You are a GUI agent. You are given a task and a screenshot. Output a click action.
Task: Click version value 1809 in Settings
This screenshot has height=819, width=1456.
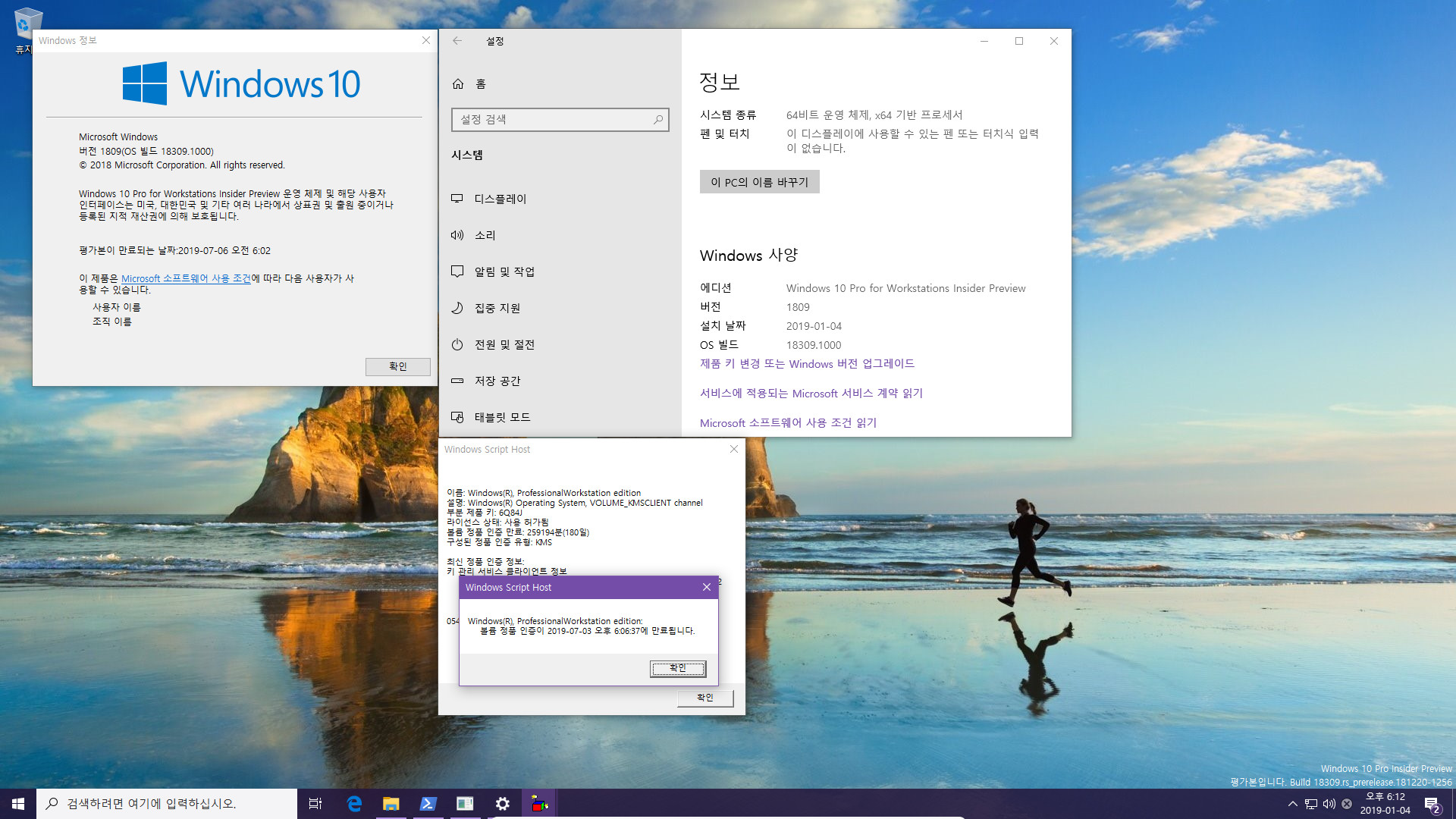click(x=798, y=307)
